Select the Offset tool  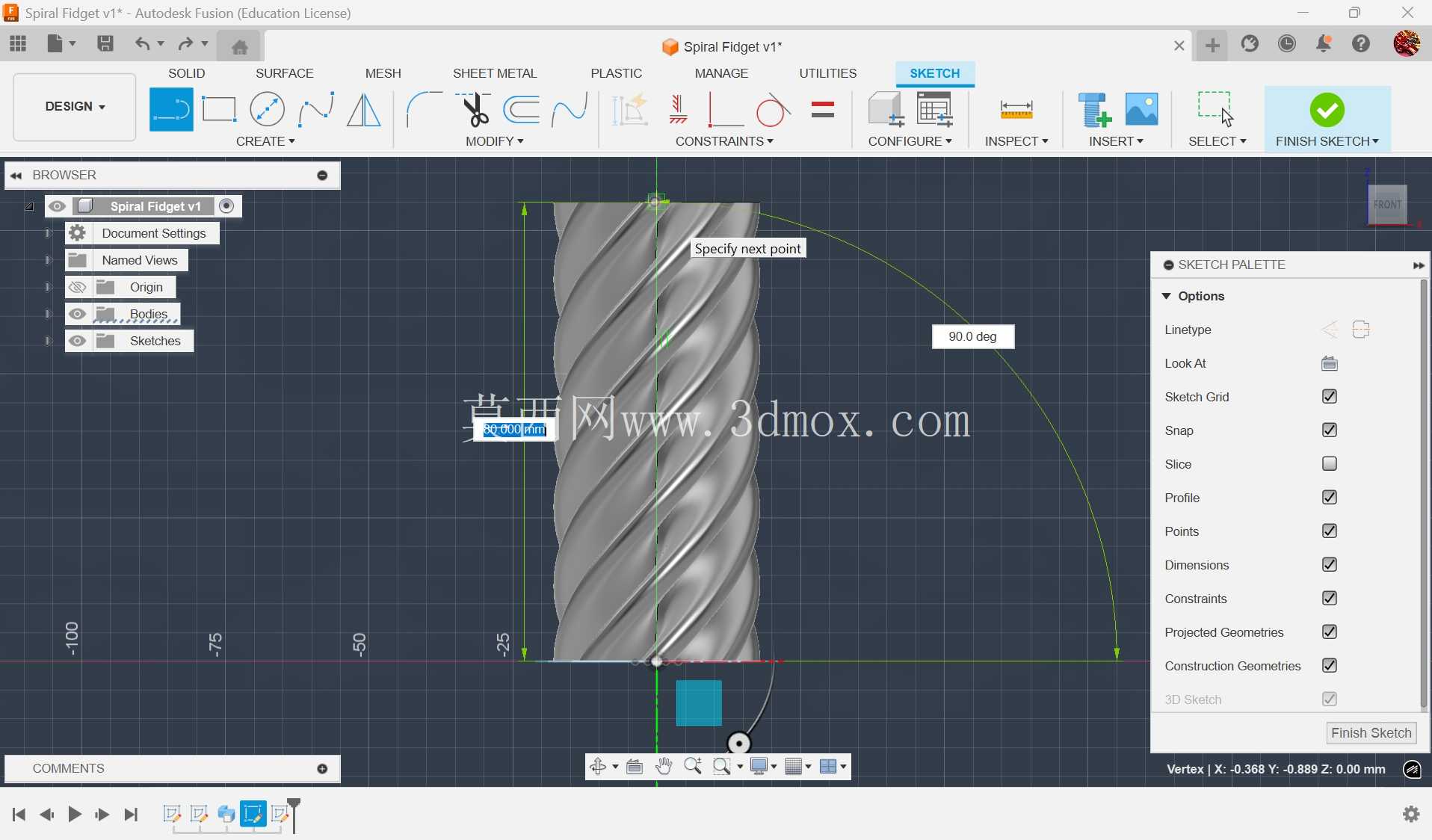(x=522, y=110)
